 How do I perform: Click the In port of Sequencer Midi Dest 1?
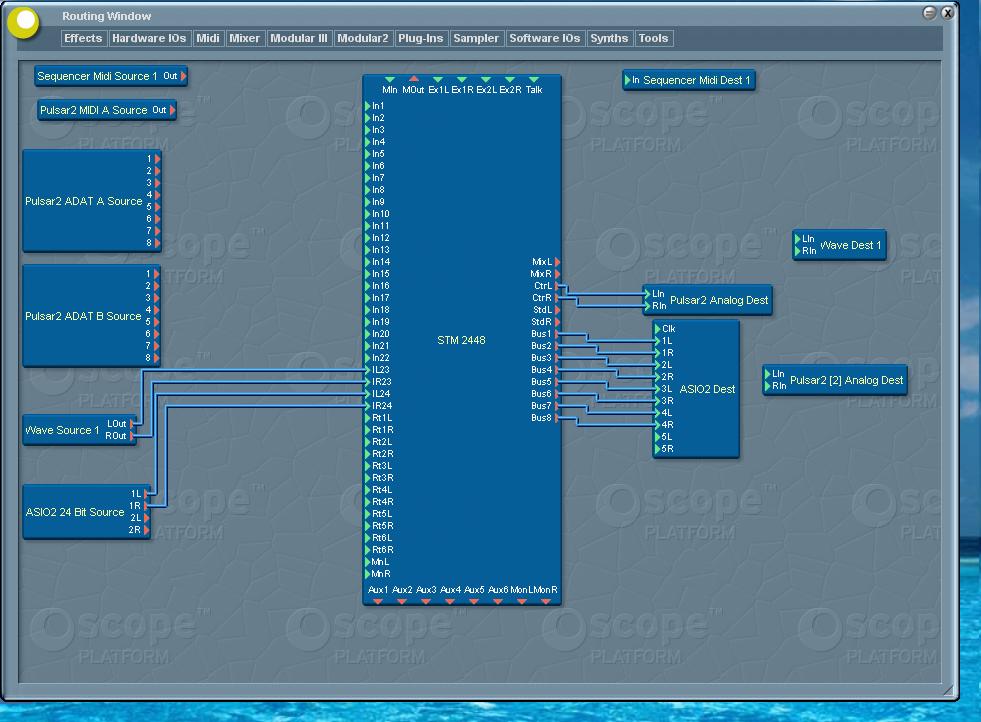(x=628, y=80)
